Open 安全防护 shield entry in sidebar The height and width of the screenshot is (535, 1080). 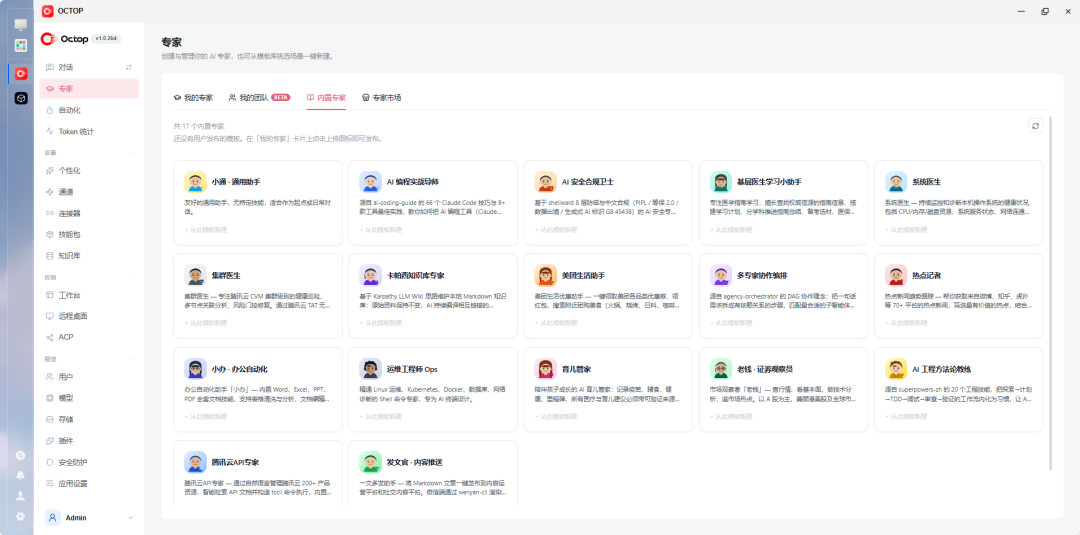[90, 462]
